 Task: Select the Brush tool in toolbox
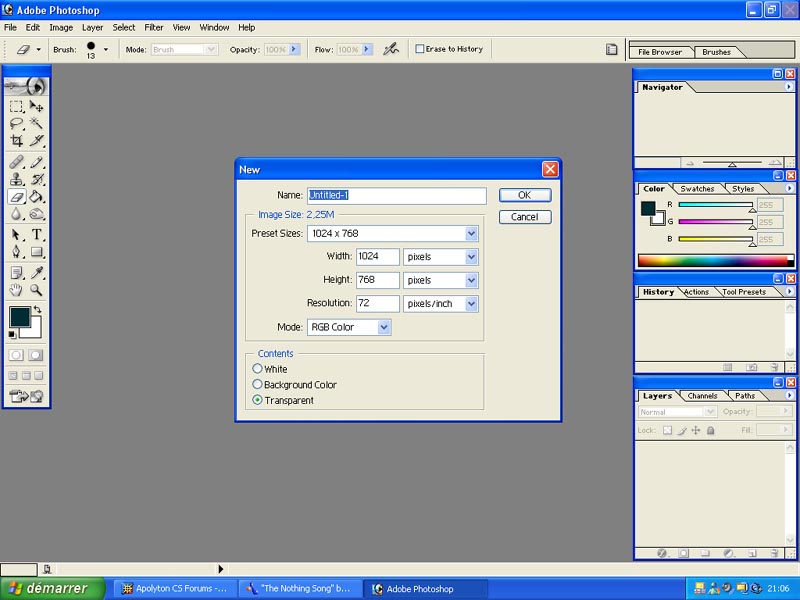coord(36,162)
